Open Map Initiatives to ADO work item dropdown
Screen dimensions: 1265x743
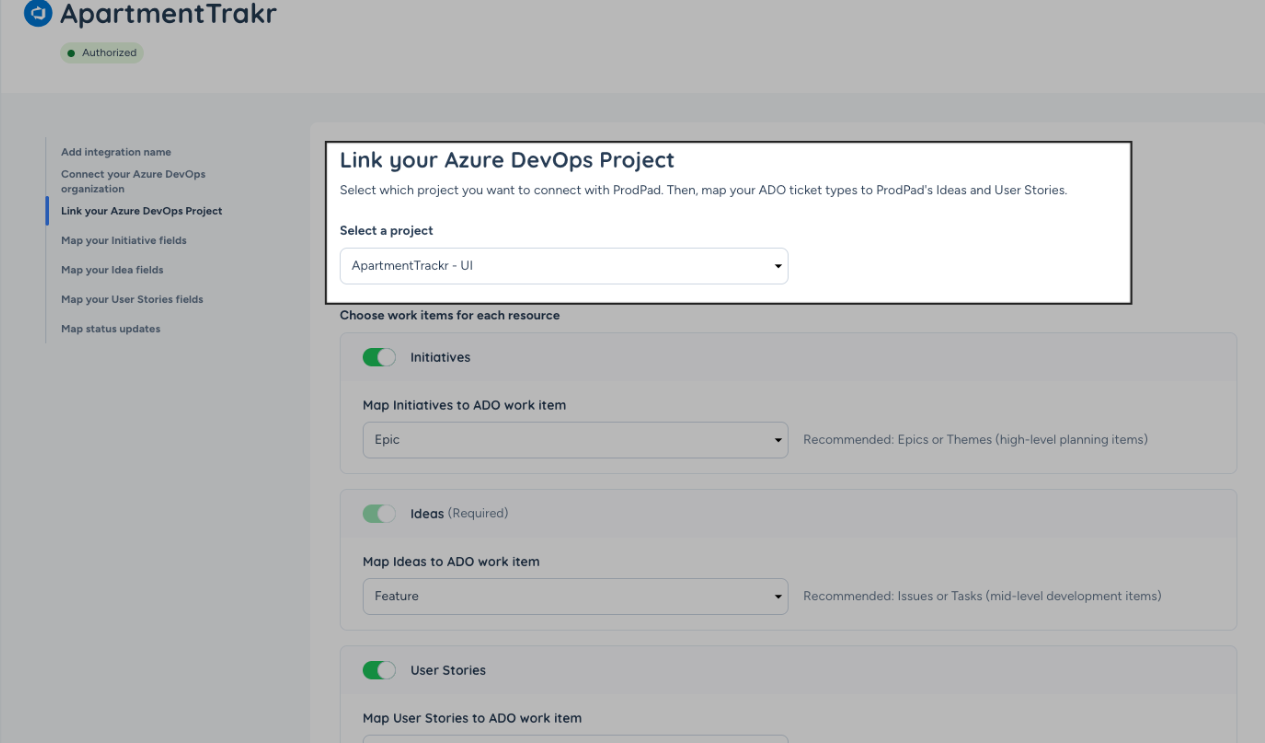(x=575, y=440)
